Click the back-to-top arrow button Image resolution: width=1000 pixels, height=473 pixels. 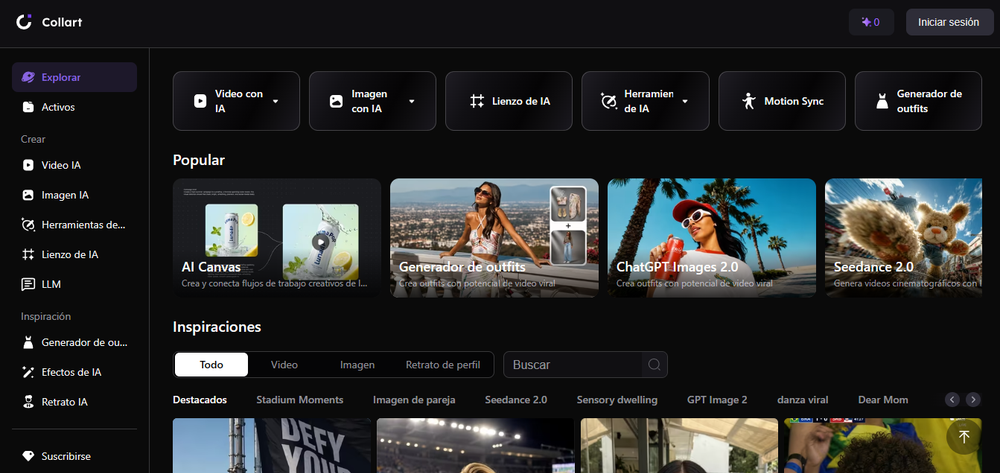tap(964, 437)
